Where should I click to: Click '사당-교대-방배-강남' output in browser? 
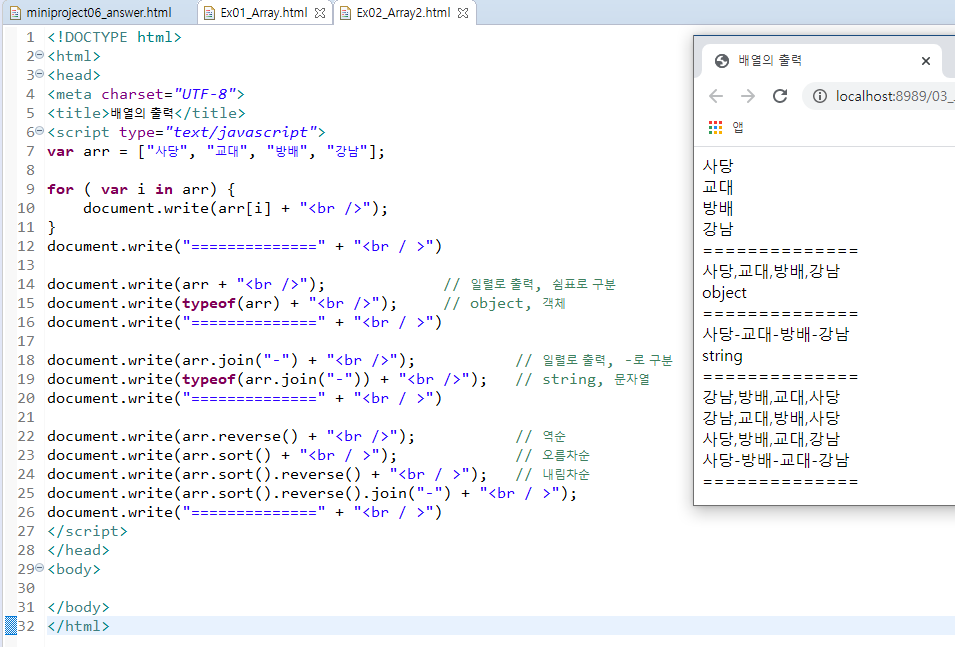(x=775, y=334)
